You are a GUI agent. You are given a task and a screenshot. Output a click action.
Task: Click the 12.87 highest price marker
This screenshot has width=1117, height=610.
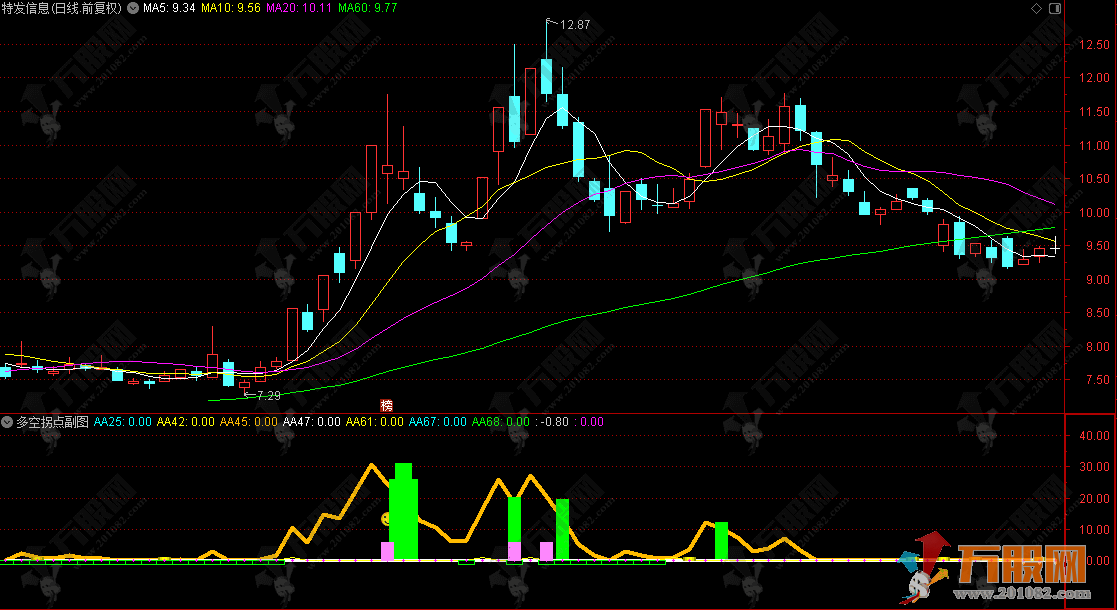coord(574,25)
